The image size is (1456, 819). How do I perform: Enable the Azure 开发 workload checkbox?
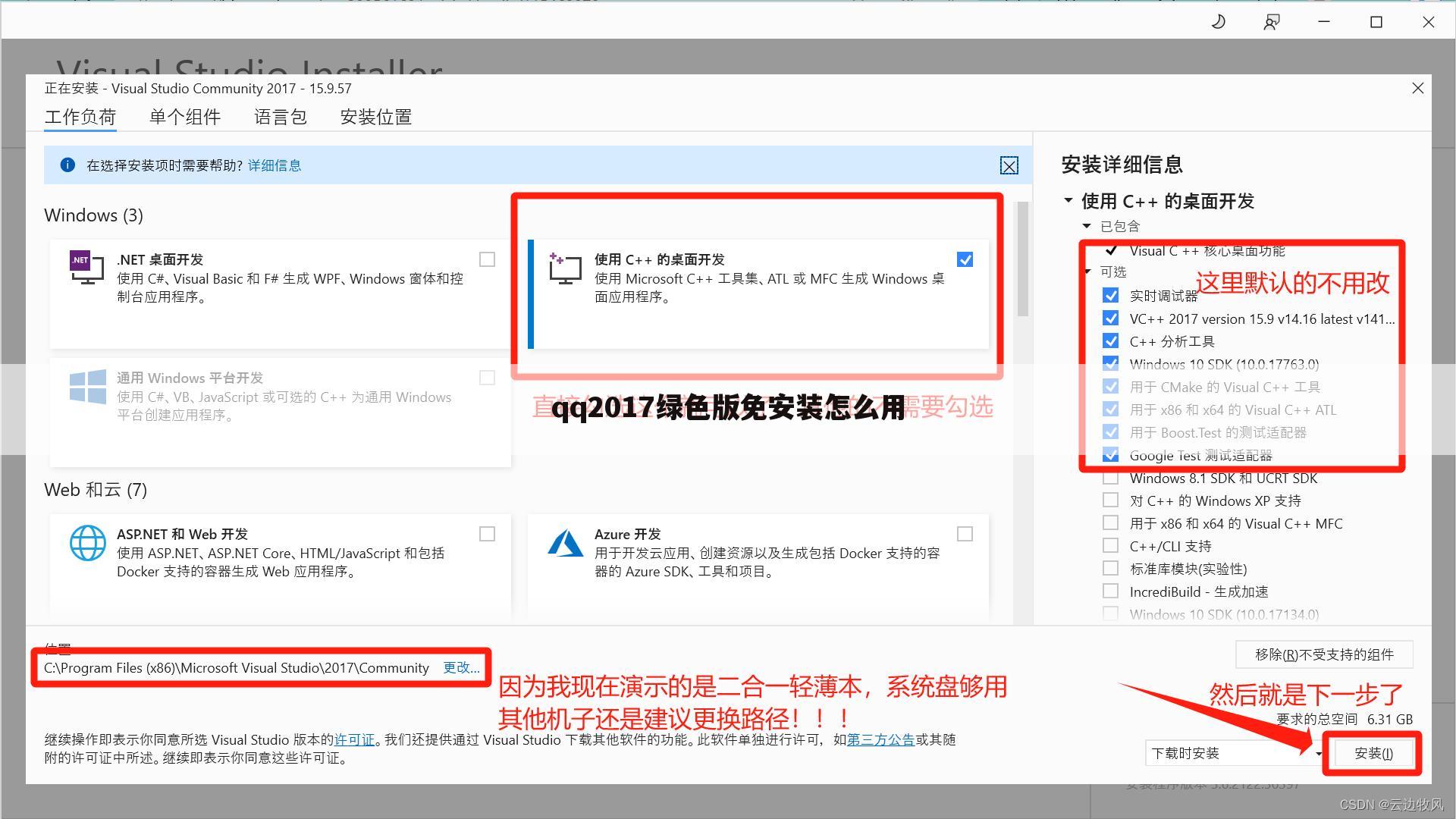[x=965, y=534]
